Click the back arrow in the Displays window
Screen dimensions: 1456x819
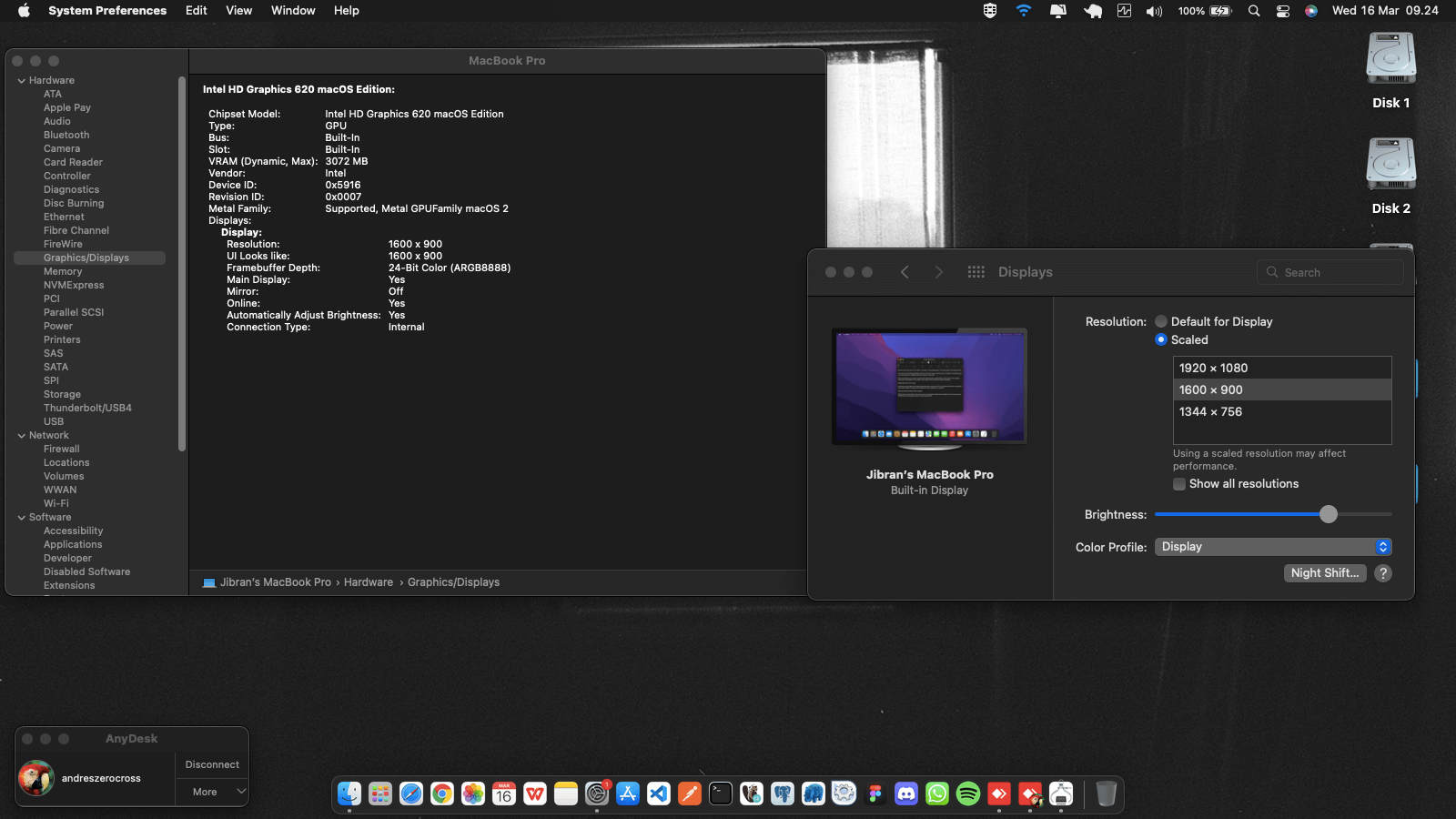click(905, 271)
